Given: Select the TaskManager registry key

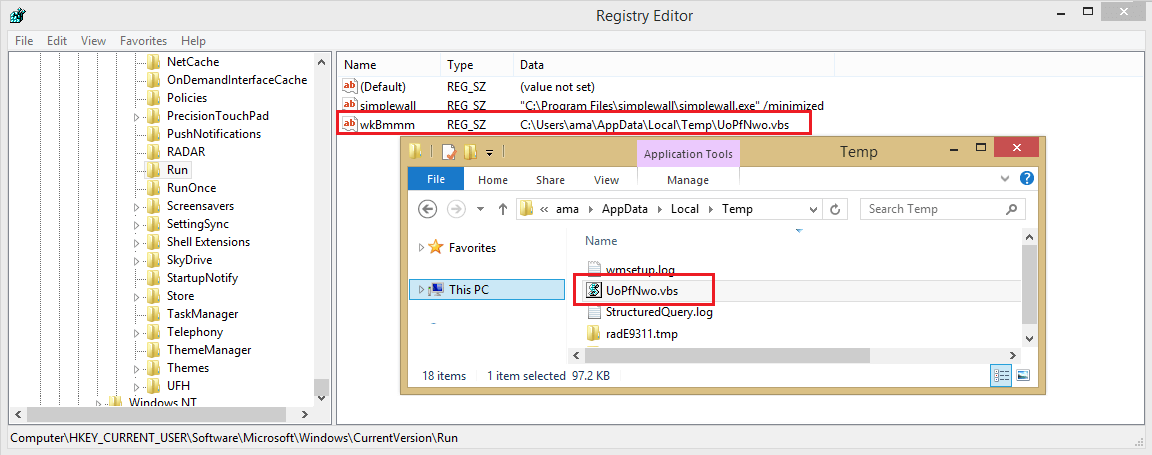Looking at the screenshot, I should pos(203,314).
